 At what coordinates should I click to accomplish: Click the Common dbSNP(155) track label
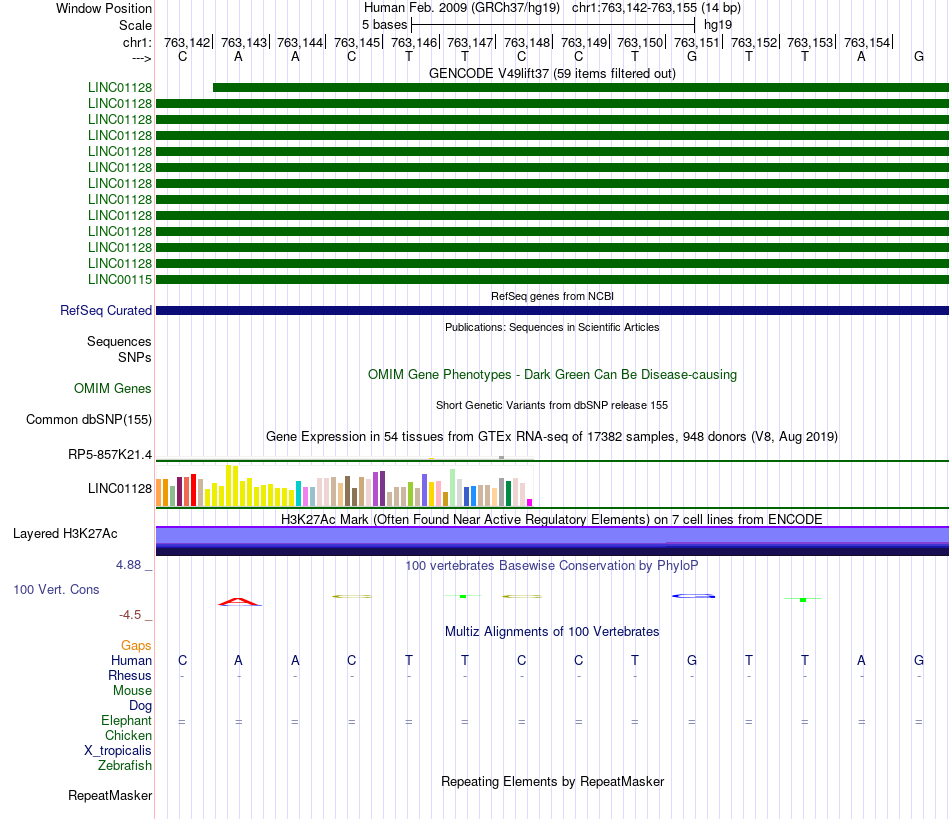point(89,419)
